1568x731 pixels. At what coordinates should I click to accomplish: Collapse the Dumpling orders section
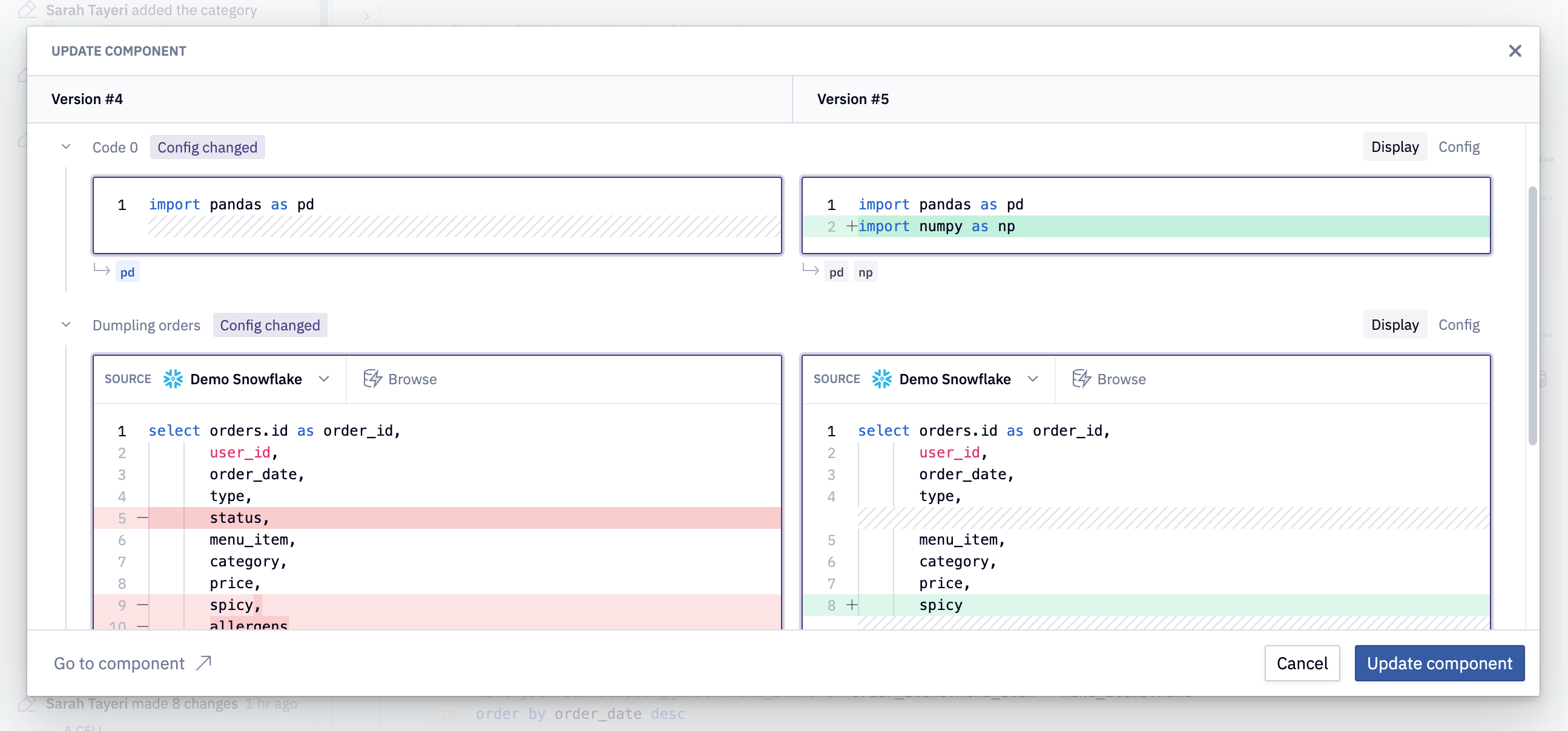pos(67,325)
